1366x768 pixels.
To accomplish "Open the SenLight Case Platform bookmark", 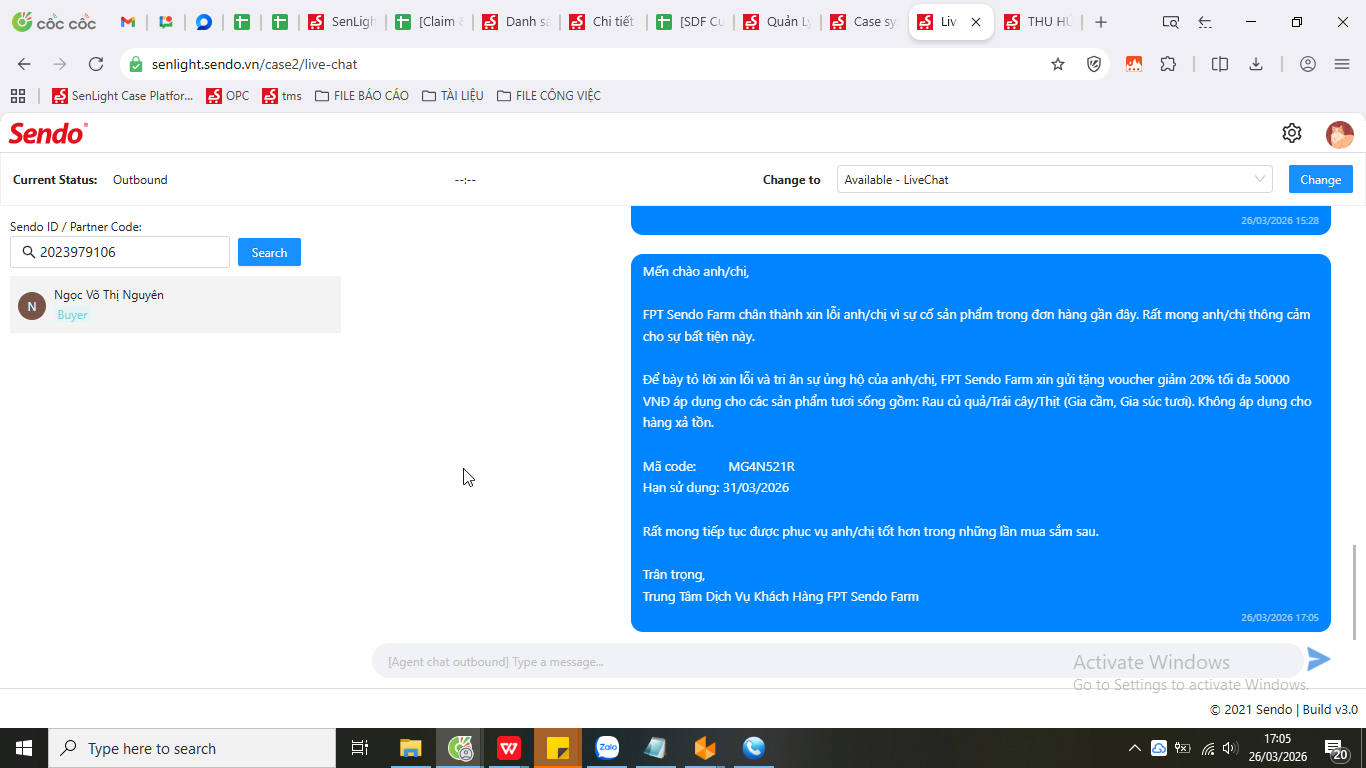I will pyautogui.click(x=124, y=96).
